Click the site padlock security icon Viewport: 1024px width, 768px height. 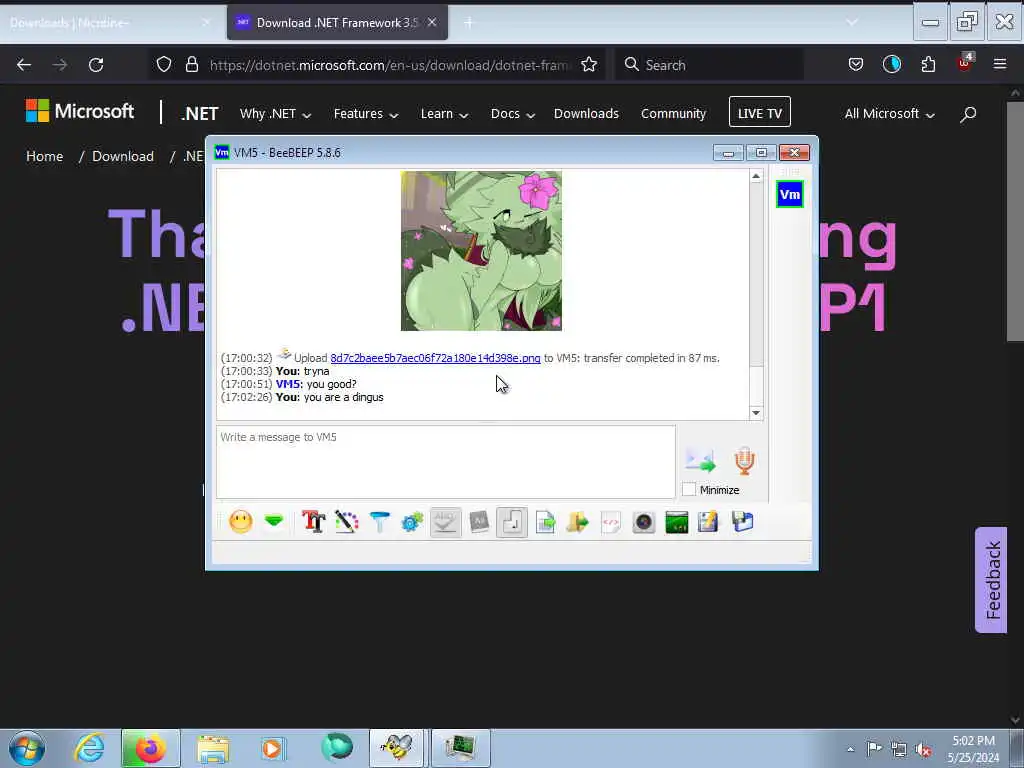click(191, 64)
